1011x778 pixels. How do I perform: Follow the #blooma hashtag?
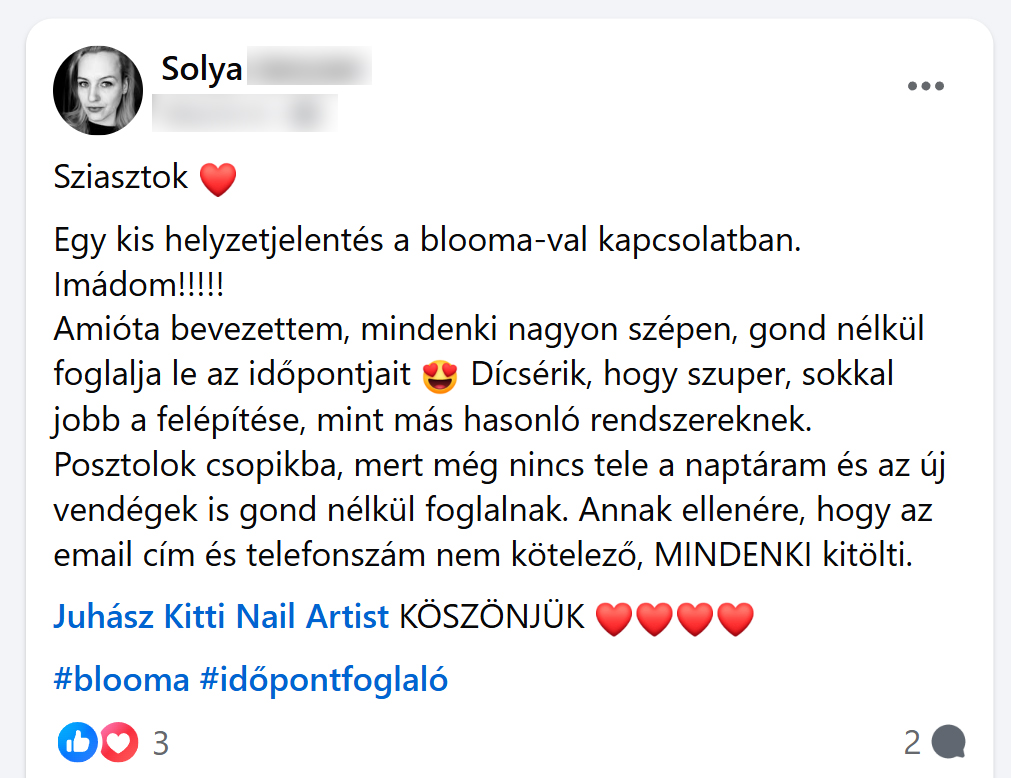tap(121, 679)
